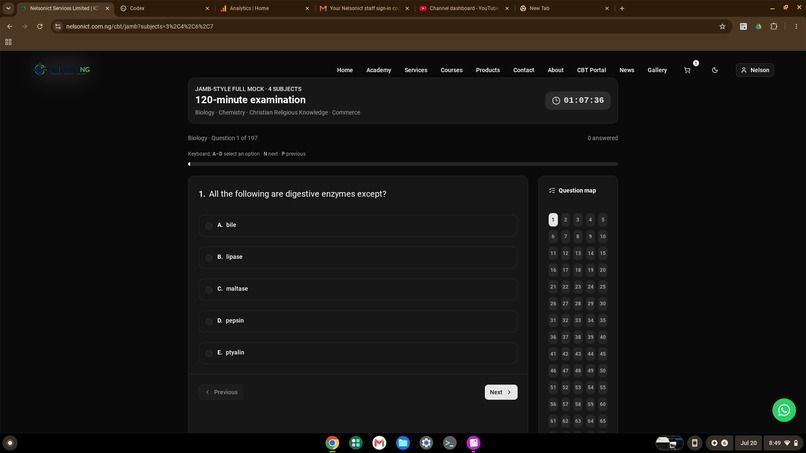Switch to the blank New Tab
The width and height of the screenshot is (806, 453).
pyautogui.click(x=563, y=8)
